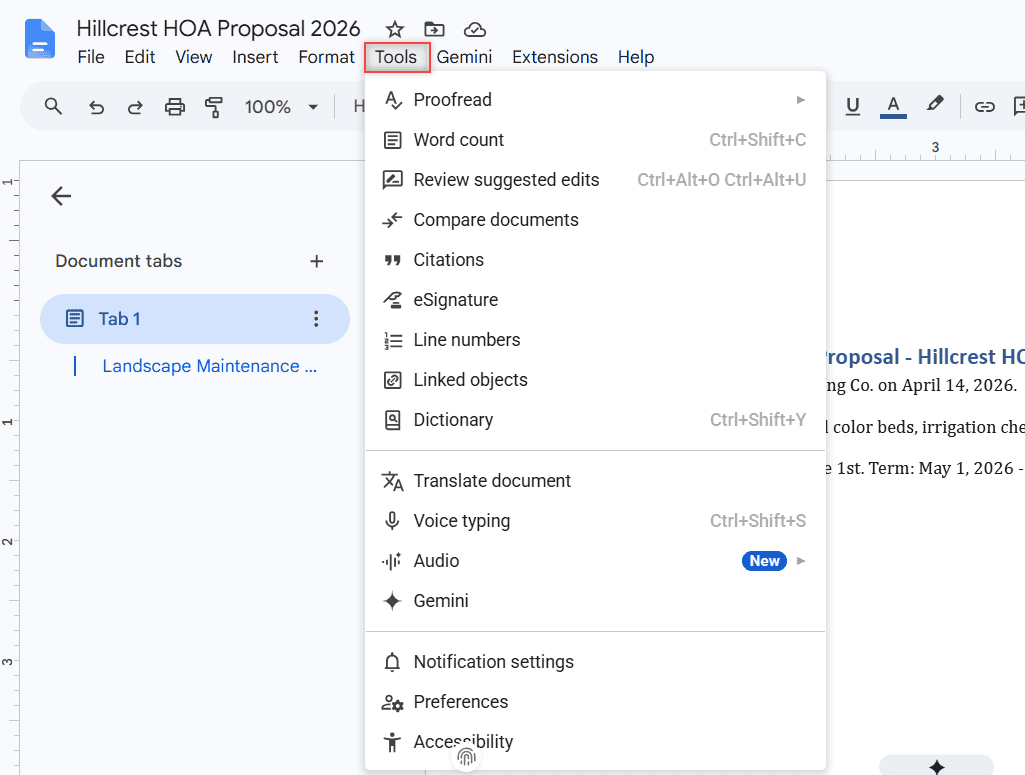Open the 100% zoom dropdown

click(281, 107)
